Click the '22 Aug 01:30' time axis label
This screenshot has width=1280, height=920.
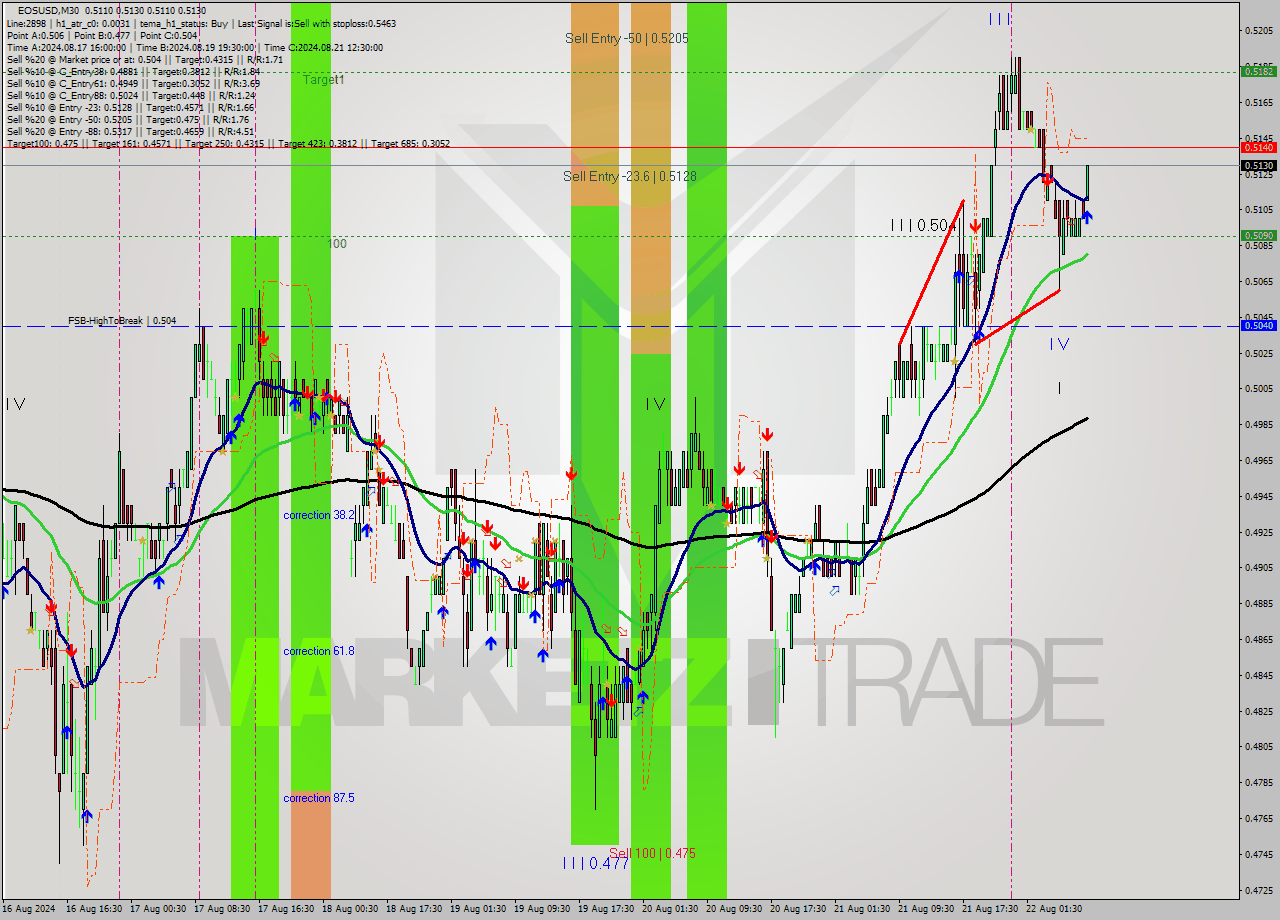coord(1054,909)
